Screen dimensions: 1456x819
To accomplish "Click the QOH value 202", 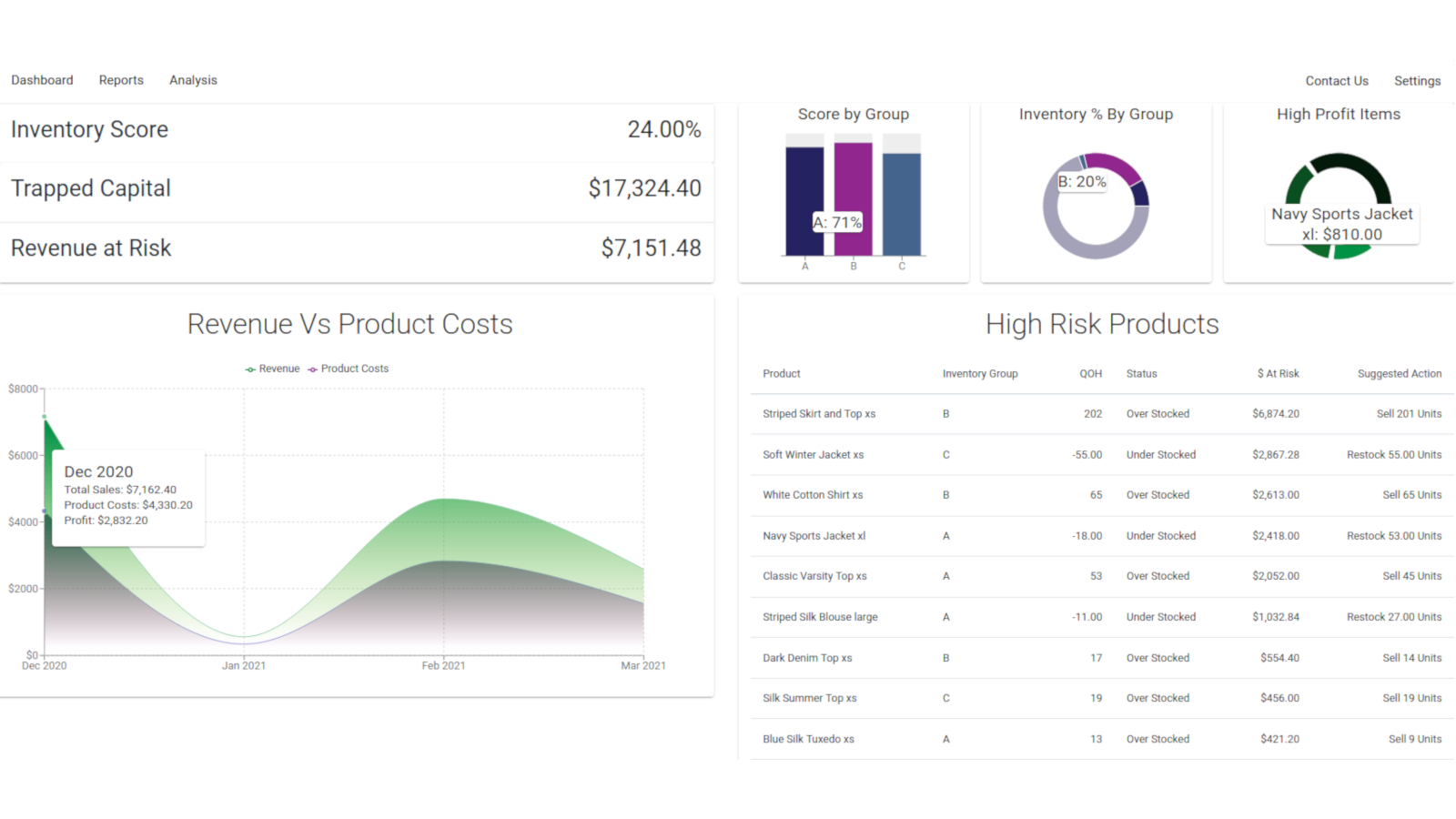I will [1093, 414].
